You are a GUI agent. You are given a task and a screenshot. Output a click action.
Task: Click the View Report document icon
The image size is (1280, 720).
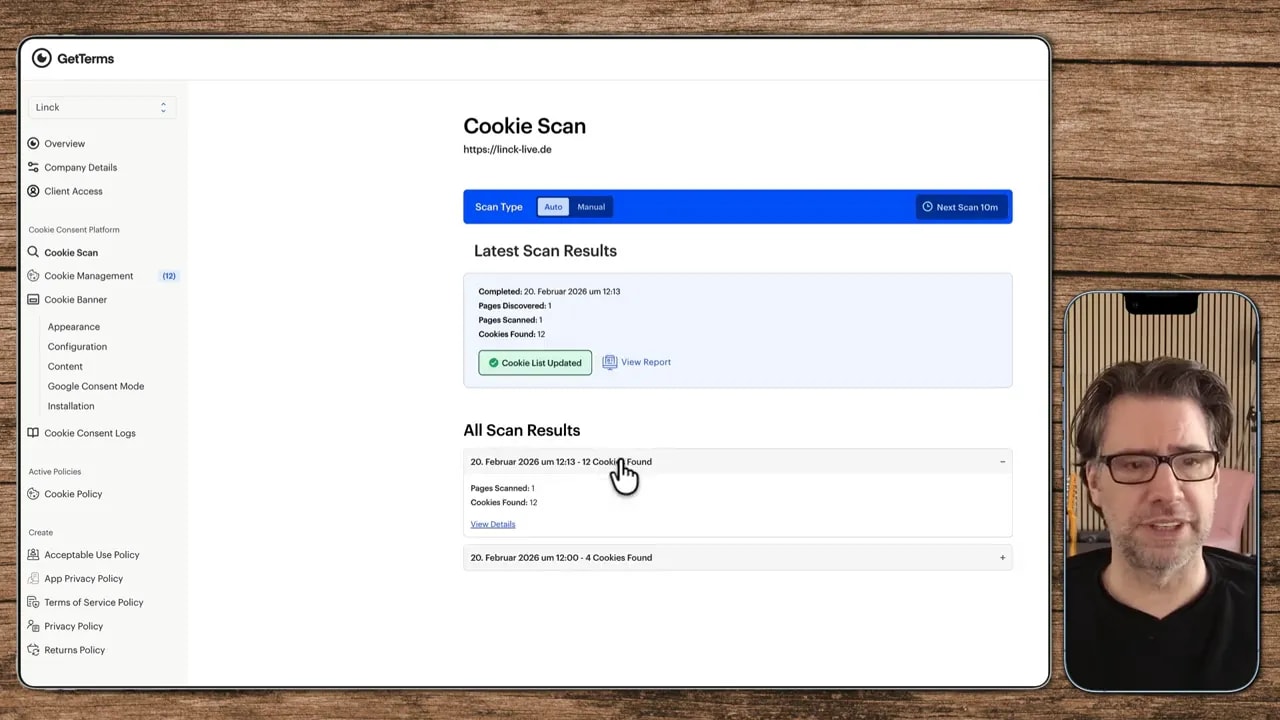pyautogui.click(x=610, y=362)
